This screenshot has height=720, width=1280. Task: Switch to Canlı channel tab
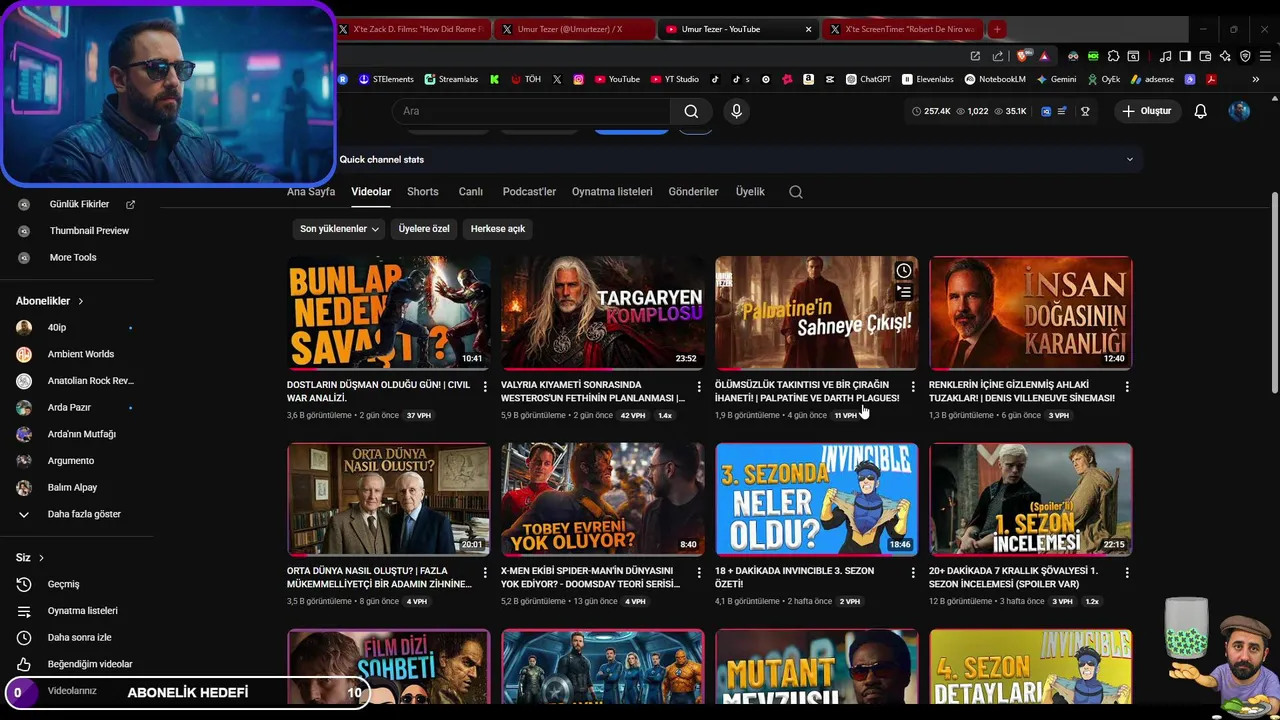(x=470, y=192)
